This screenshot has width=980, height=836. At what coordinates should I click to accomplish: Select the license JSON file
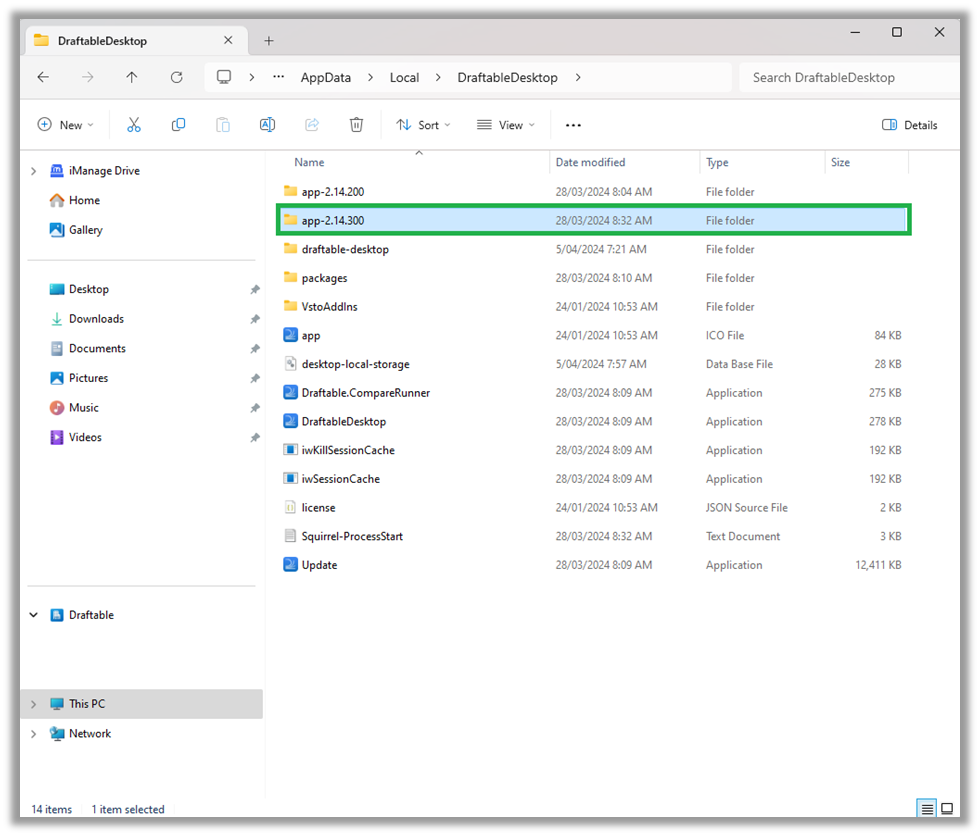pos(592,507)
